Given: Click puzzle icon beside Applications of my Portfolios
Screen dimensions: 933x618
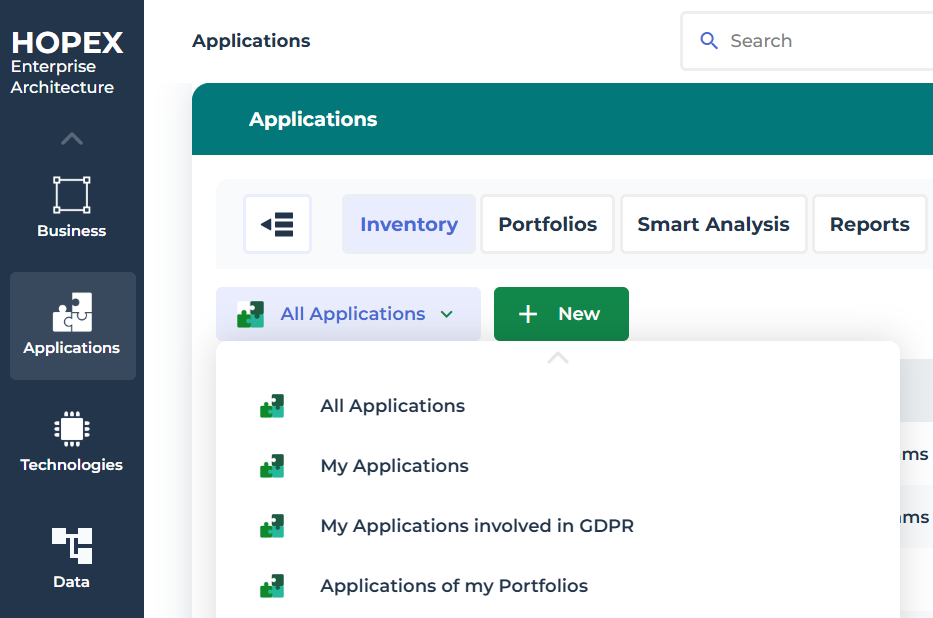Looking at the screenshot, I should (x=272, y=586).
